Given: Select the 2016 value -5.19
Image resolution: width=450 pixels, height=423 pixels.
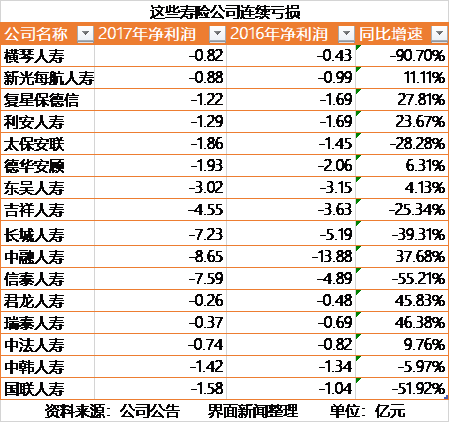Looking at the screenshot, I should [336, 234].
